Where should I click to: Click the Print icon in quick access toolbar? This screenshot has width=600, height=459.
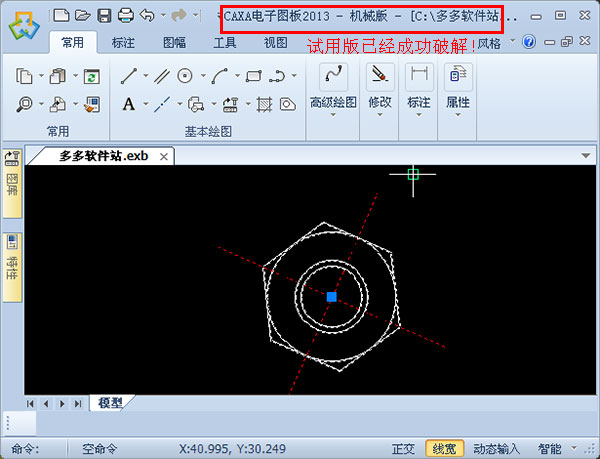pyautogui.click(x=125, y=15)
